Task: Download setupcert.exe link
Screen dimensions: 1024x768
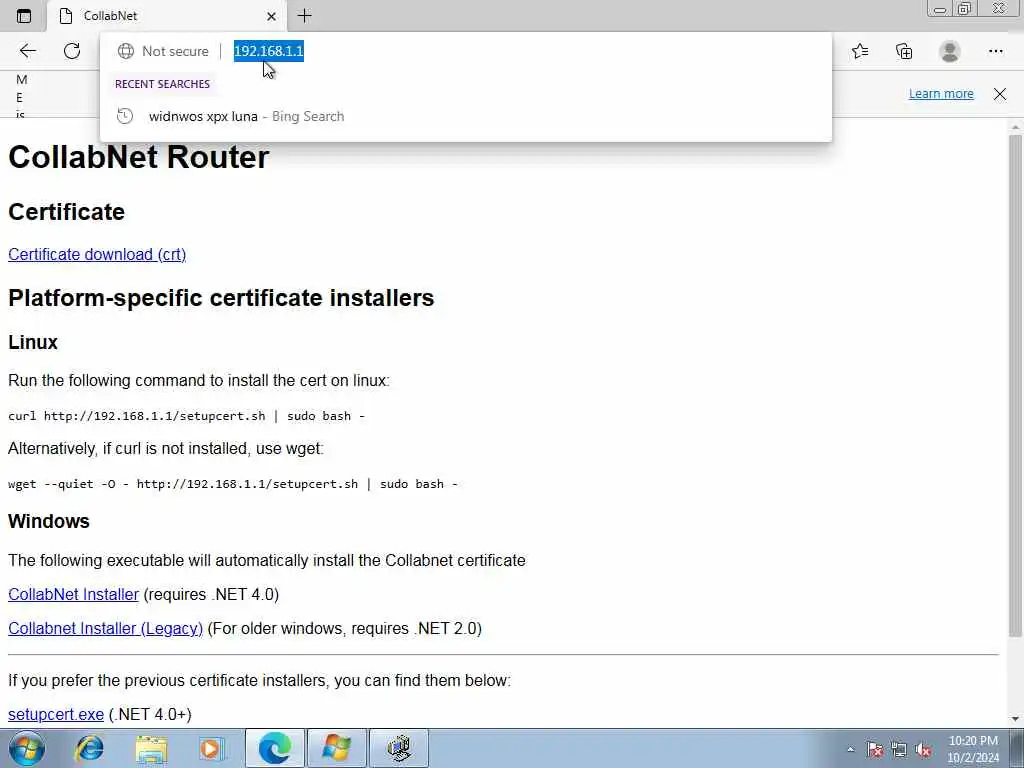Action: 56,714
